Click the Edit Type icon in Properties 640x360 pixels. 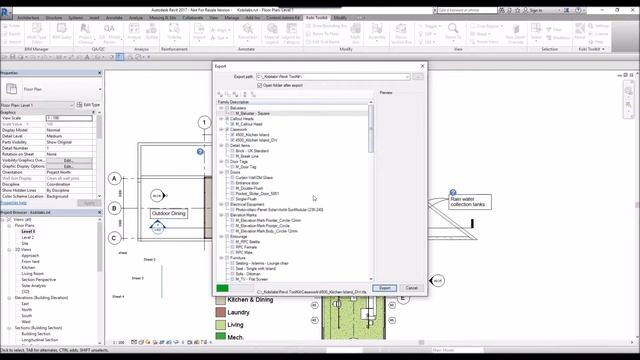click(x=80, y=105)
